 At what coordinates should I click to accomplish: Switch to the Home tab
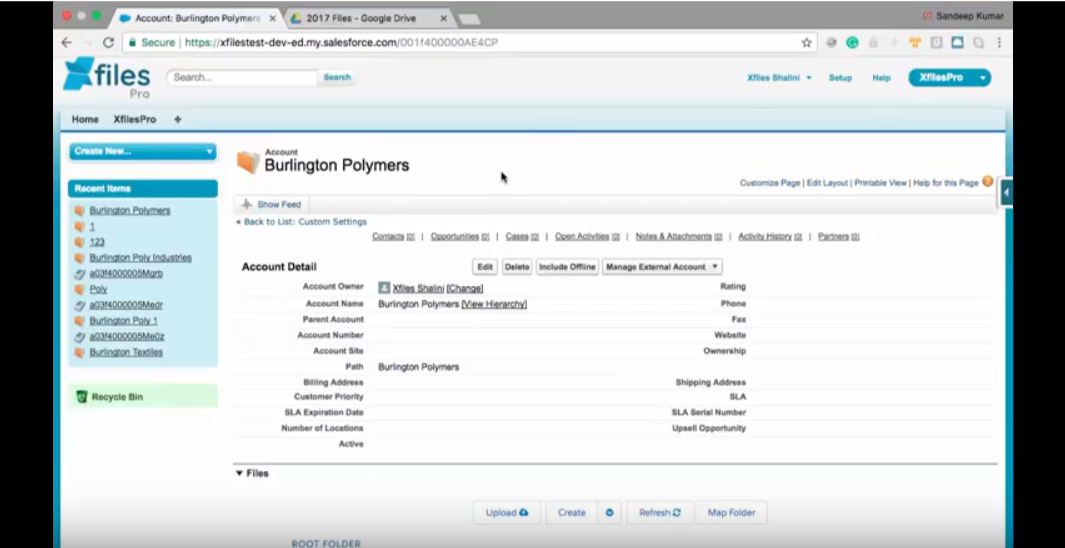click(x=85, y=119)
